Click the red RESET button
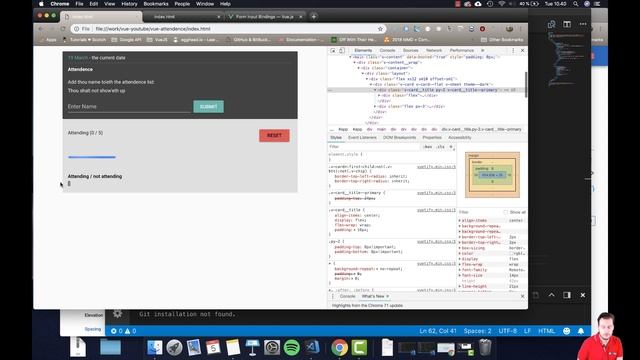 click(x=274, y=136)
